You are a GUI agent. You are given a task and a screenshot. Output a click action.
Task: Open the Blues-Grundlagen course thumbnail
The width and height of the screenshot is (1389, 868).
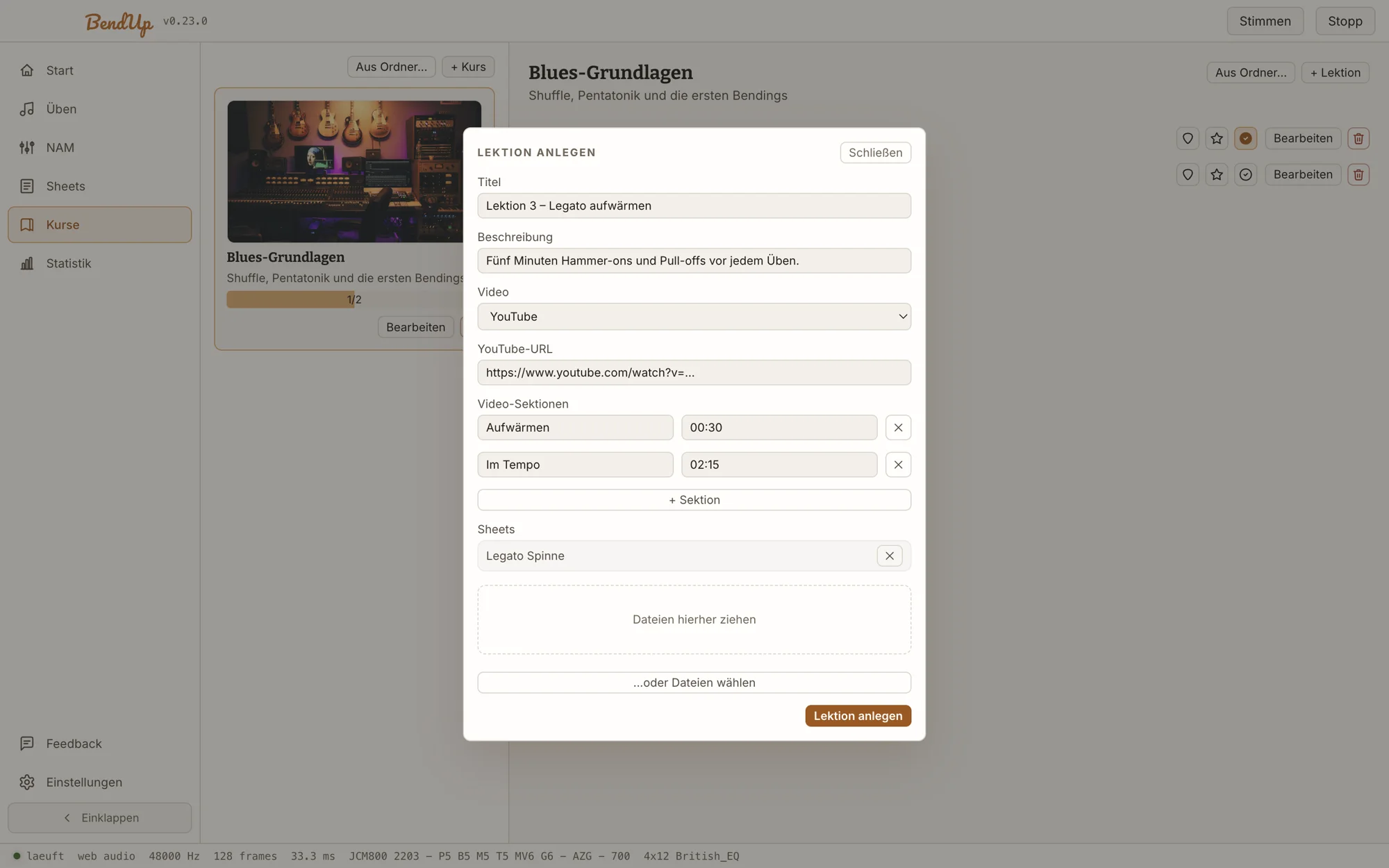354,172
